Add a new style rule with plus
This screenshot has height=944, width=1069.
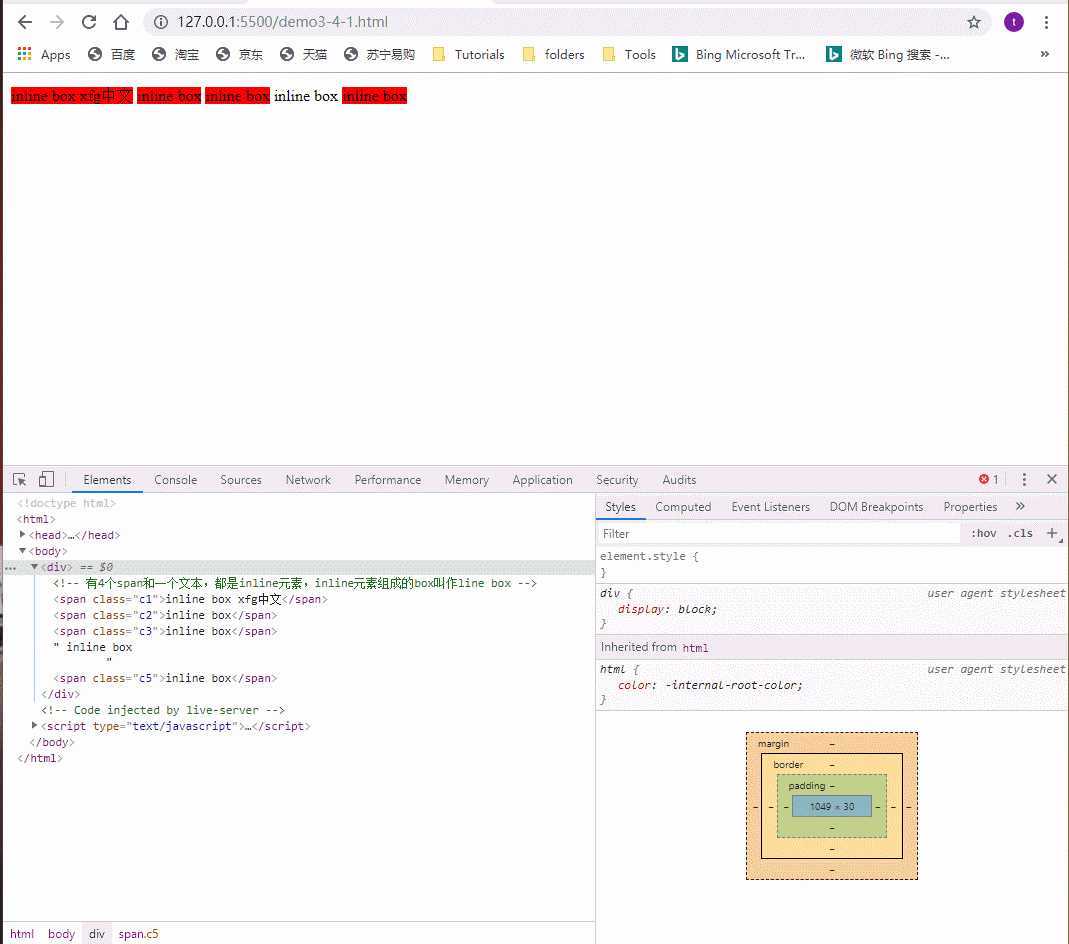1052,534
